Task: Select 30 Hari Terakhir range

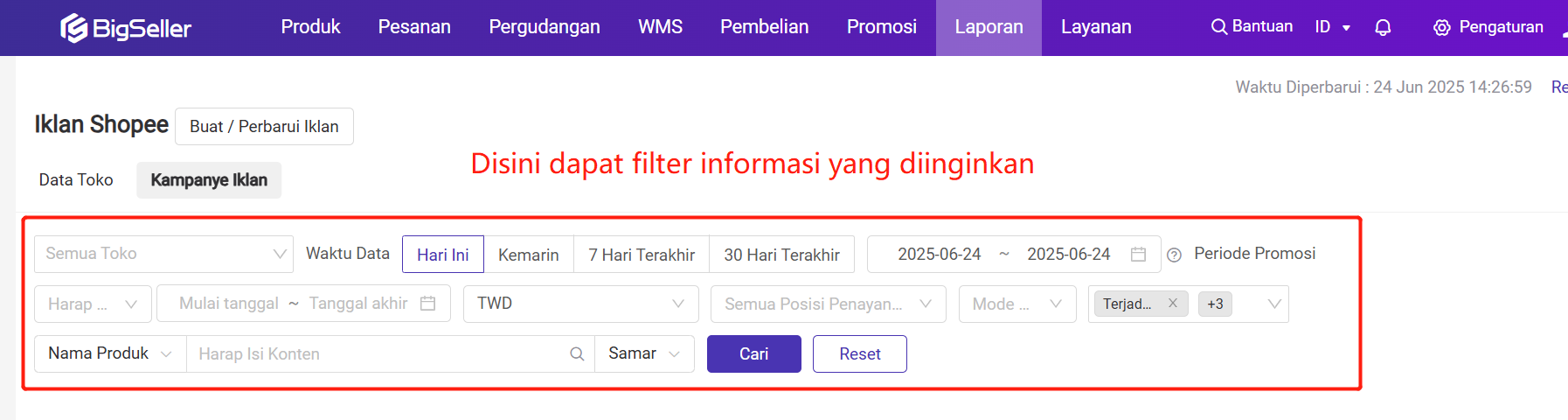Action: pyautogui.click(x=781, y=255)
